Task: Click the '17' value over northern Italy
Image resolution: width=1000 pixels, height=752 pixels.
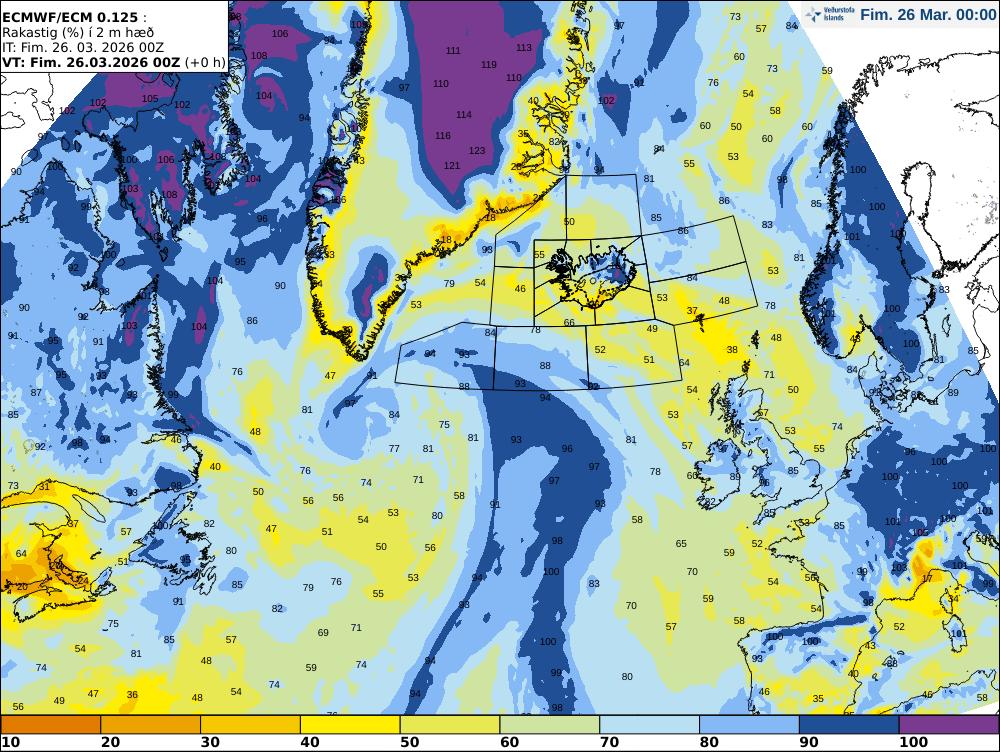Action: [927, 579]
